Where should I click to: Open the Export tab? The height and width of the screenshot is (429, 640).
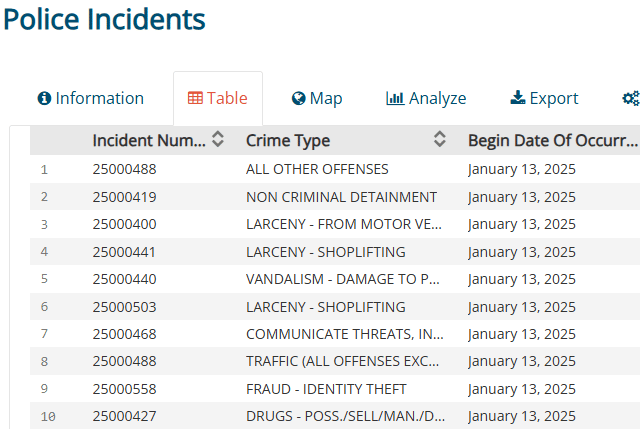(544, 99)
